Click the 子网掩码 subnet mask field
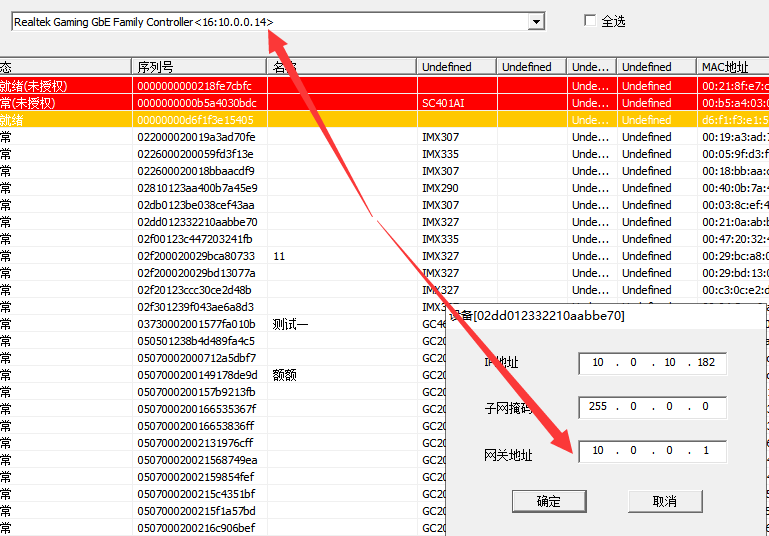 (x=652, y=407)
